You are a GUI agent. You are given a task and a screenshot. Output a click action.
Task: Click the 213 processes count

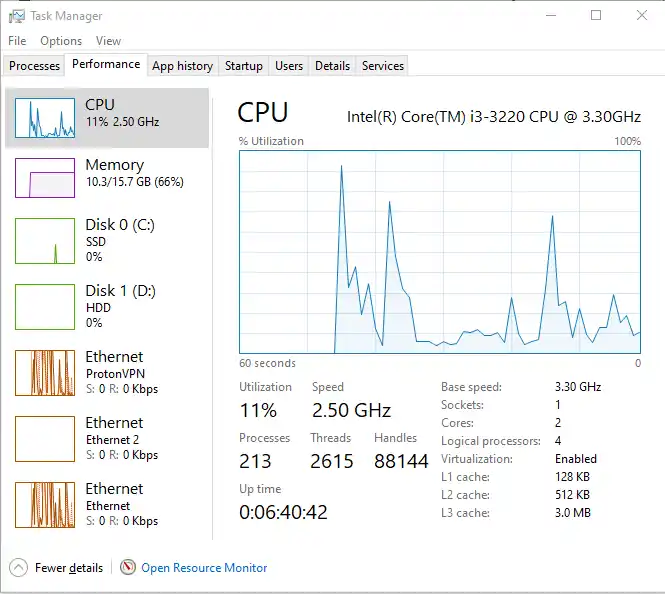tap(255, 461)
